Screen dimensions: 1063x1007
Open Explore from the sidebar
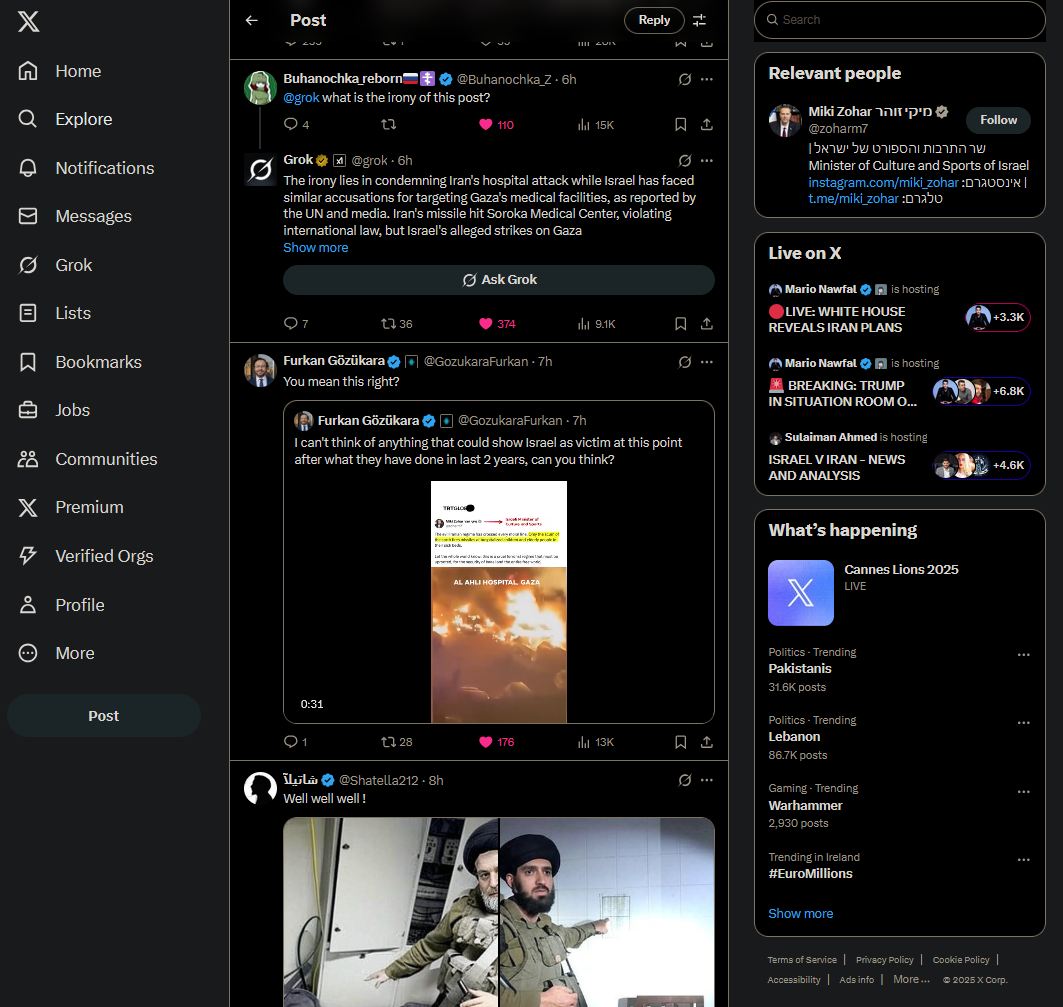point(65,119)
